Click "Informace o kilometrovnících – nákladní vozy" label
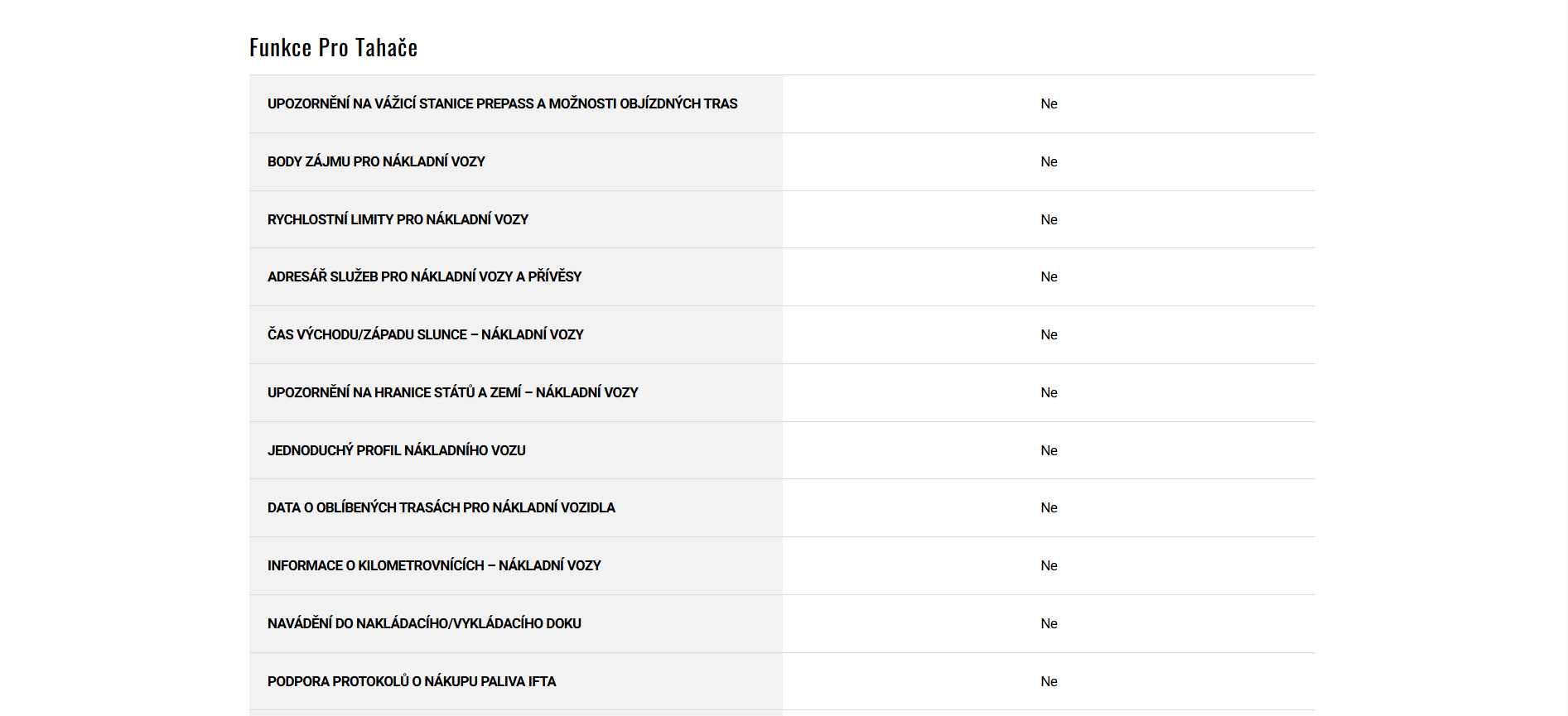 pyautogui.click(x=434, y=565)
